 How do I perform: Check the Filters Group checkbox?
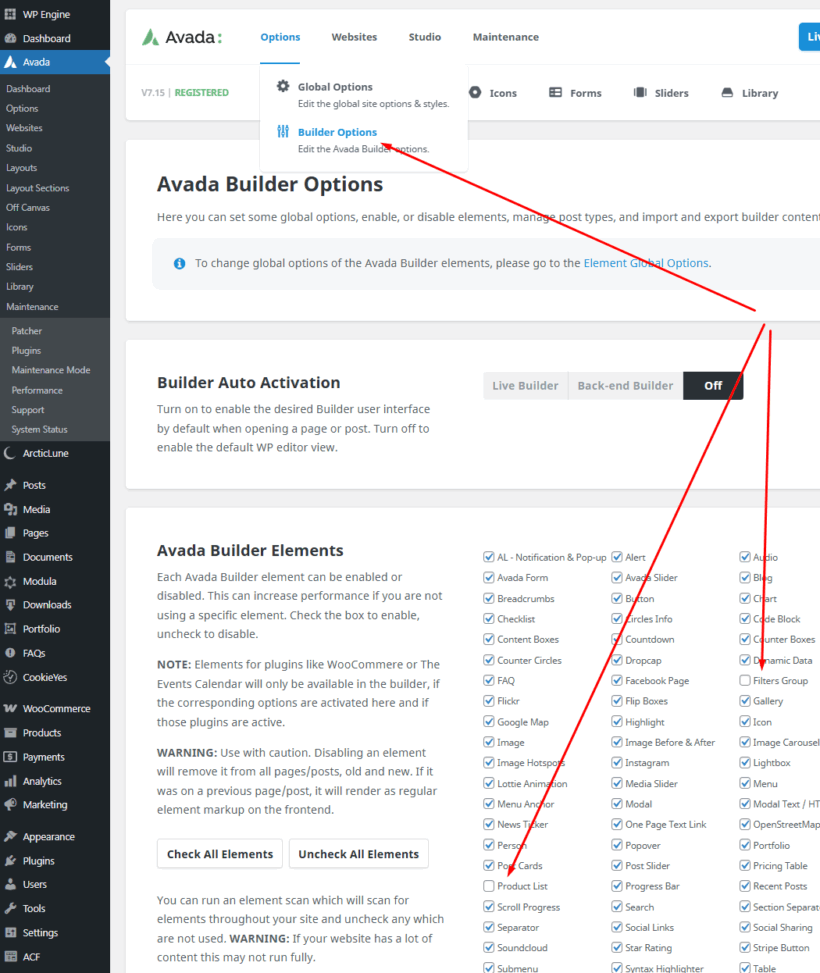coord(745,681)
